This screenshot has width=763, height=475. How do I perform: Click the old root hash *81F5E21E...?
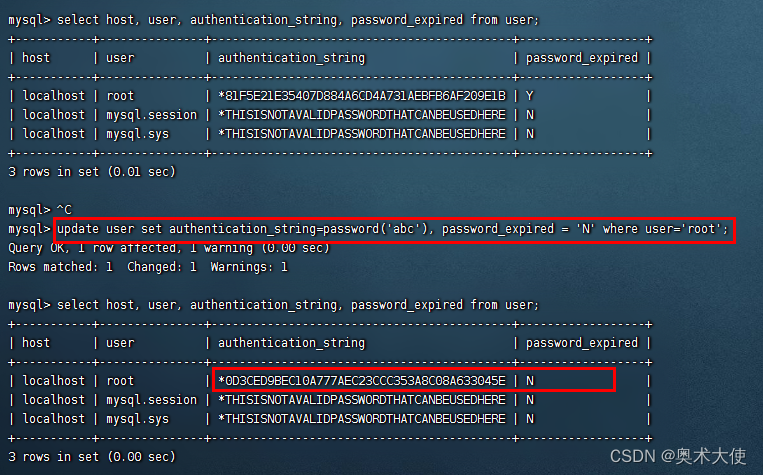point(362,96)
